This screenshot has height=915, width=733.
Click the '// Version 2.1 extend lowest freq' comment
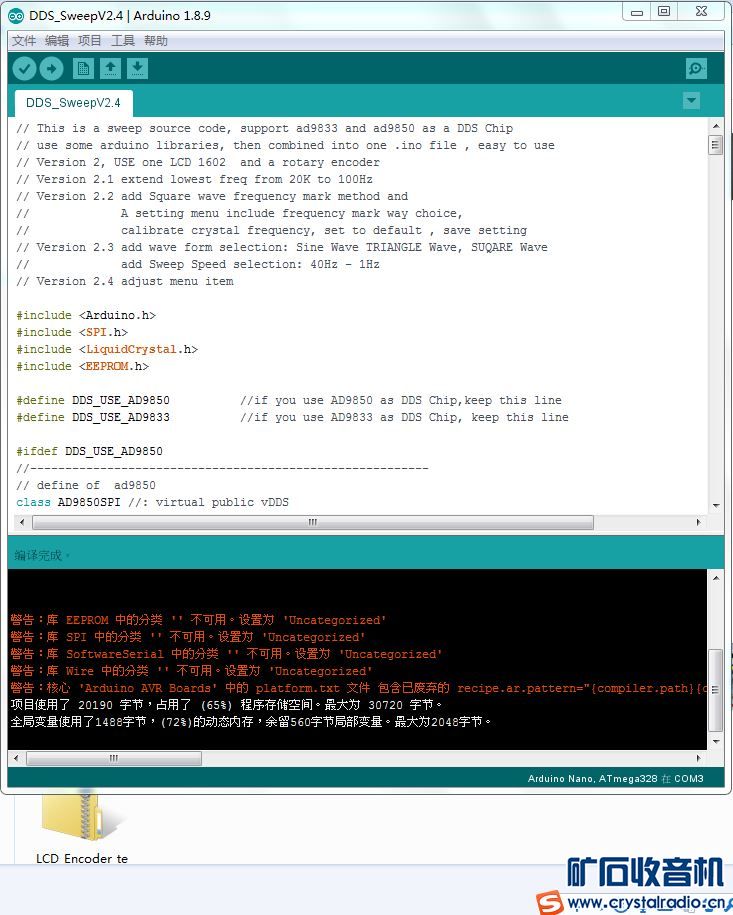(194, 179)
